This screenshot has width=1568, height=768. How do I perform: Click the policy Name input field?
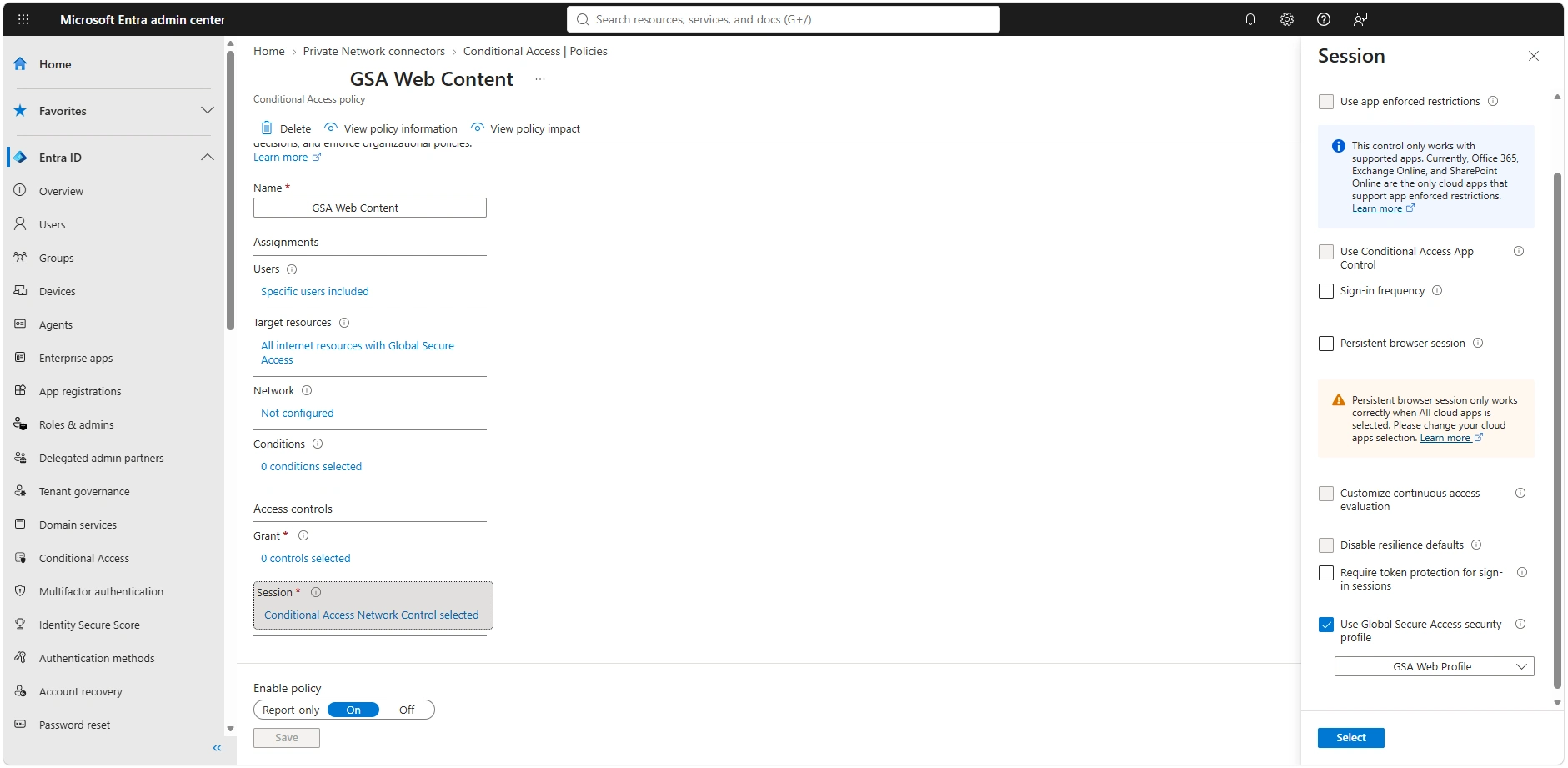[370, 208]
